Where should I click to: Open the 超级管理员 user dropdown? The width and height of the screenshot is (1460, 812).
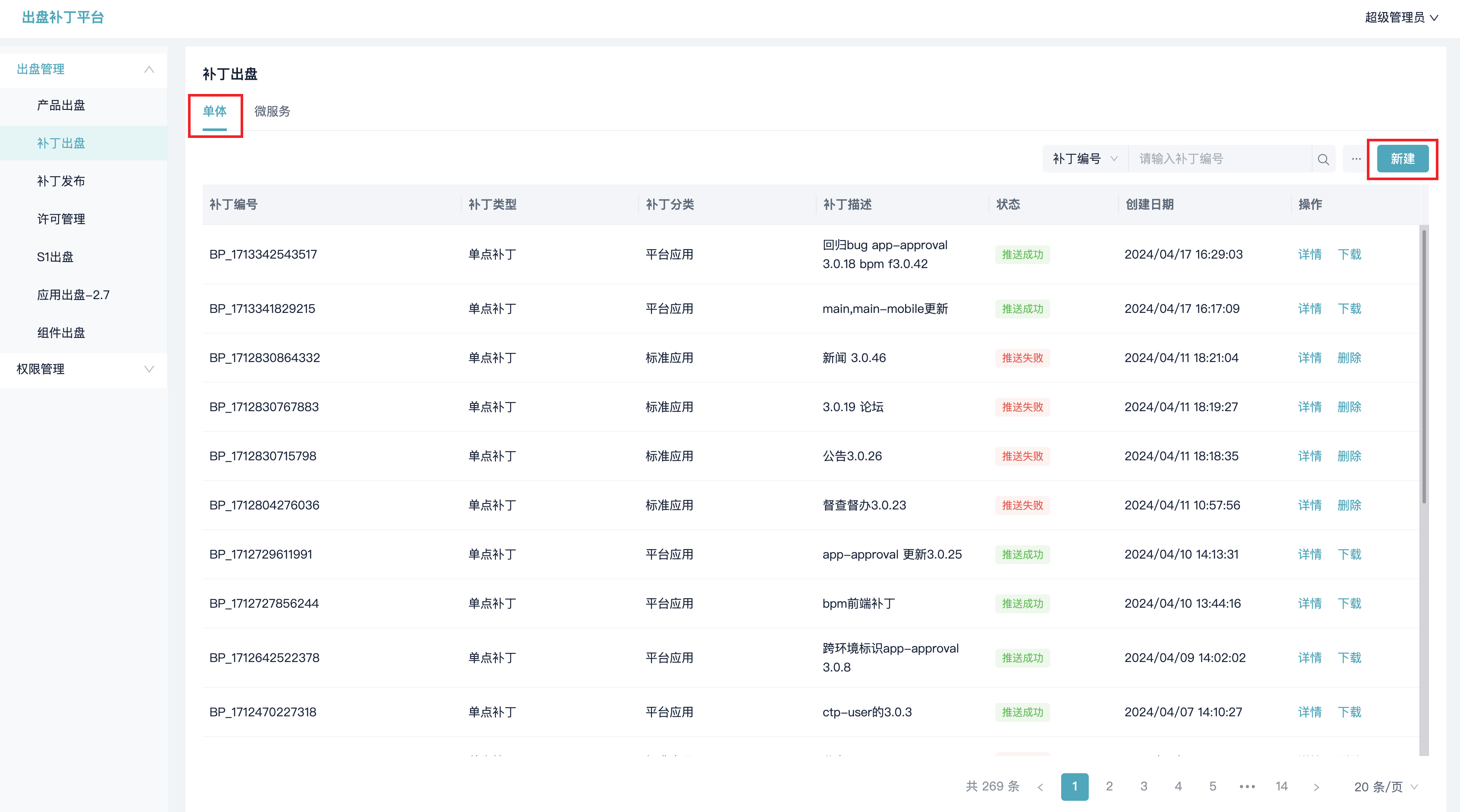tap(1401, 18)
